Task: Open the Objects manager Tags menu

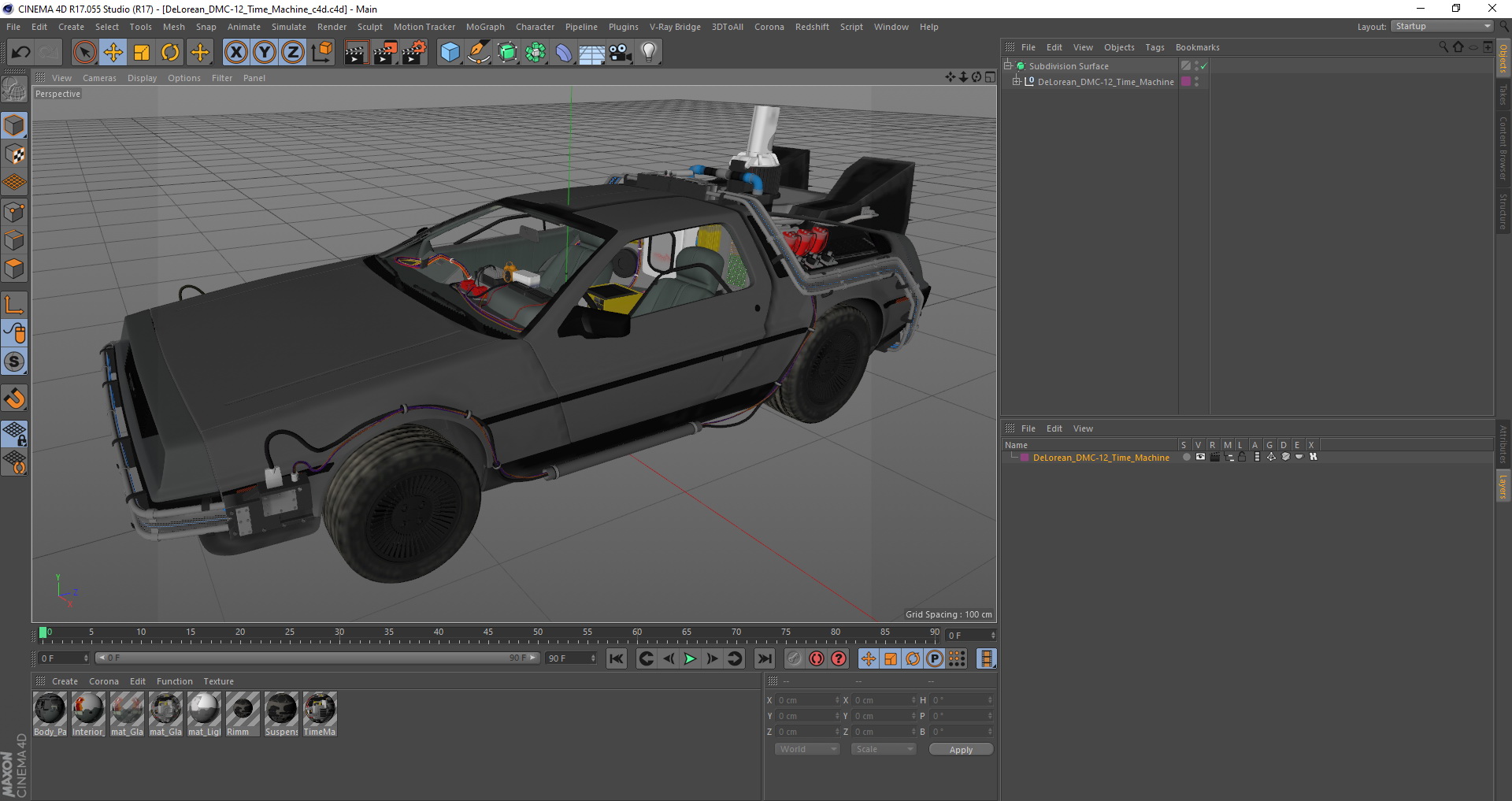Action: click(1154, 47)
